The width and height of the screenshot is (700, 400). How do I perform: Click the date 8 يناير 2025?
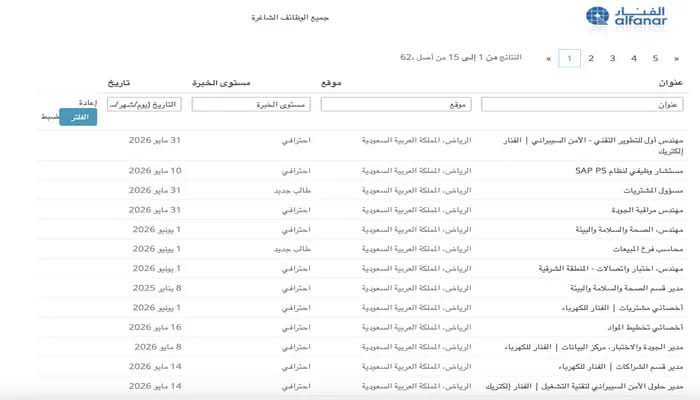click(157, 288)
